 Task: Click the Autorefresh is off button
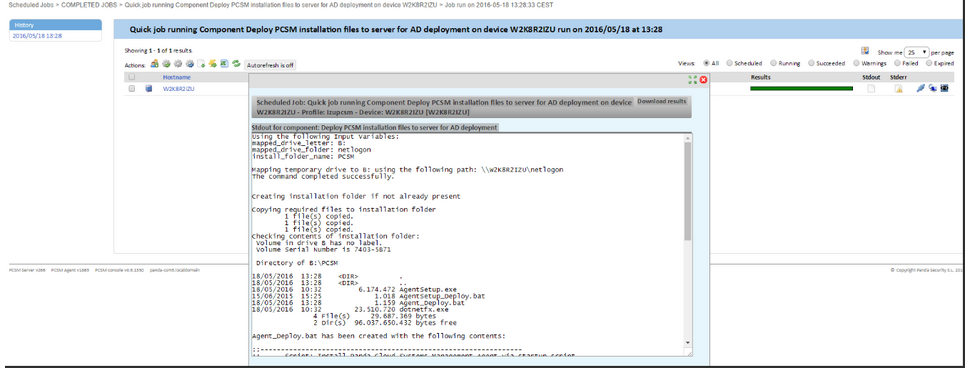pos(270,65)
